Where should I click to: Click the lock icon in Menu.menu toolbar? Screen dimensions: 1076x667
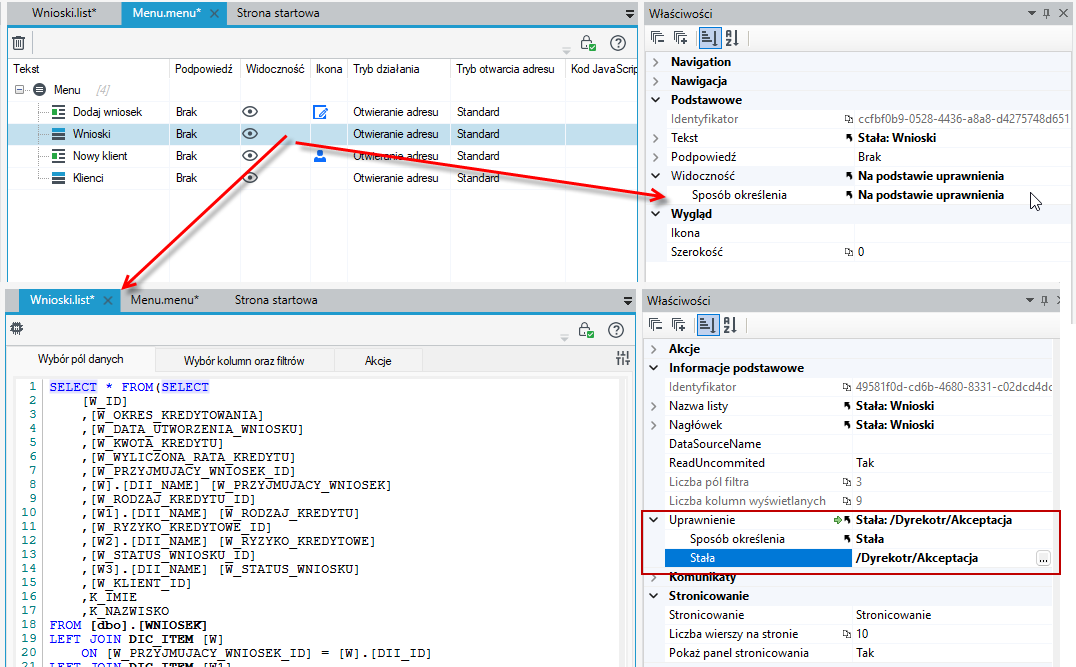(x=587, y=43)
